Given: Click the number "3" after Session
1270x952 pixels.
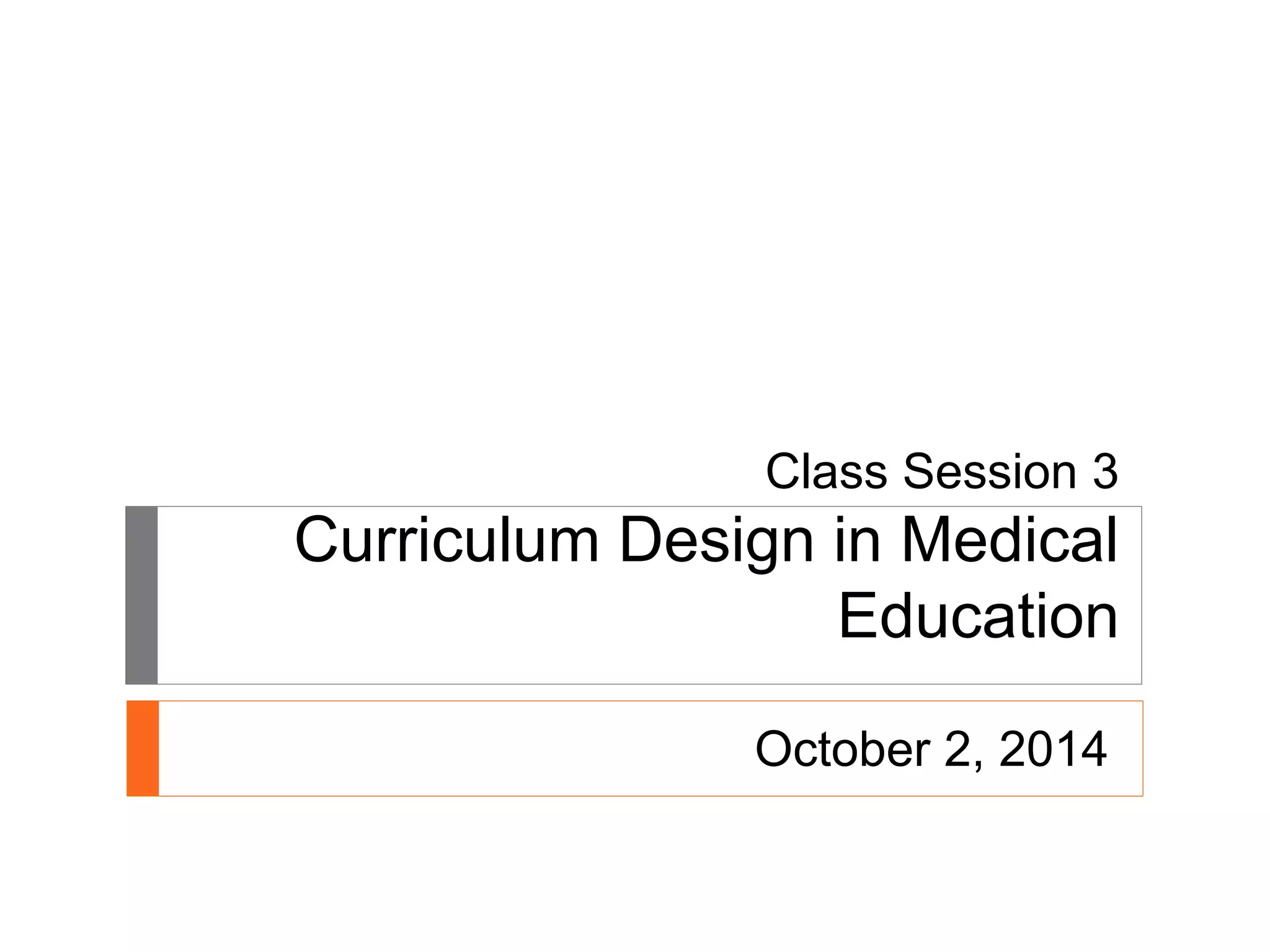Looking at the screenshot, I should tap(1105, 471).
